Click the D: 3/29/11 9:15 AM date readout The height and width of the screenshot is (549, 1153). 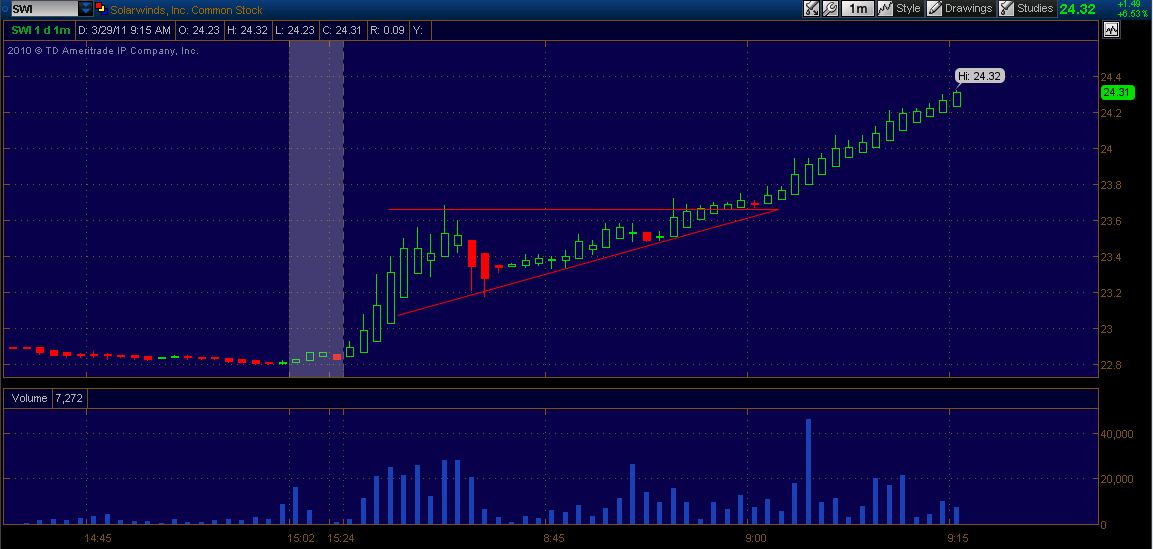(125, 30)
